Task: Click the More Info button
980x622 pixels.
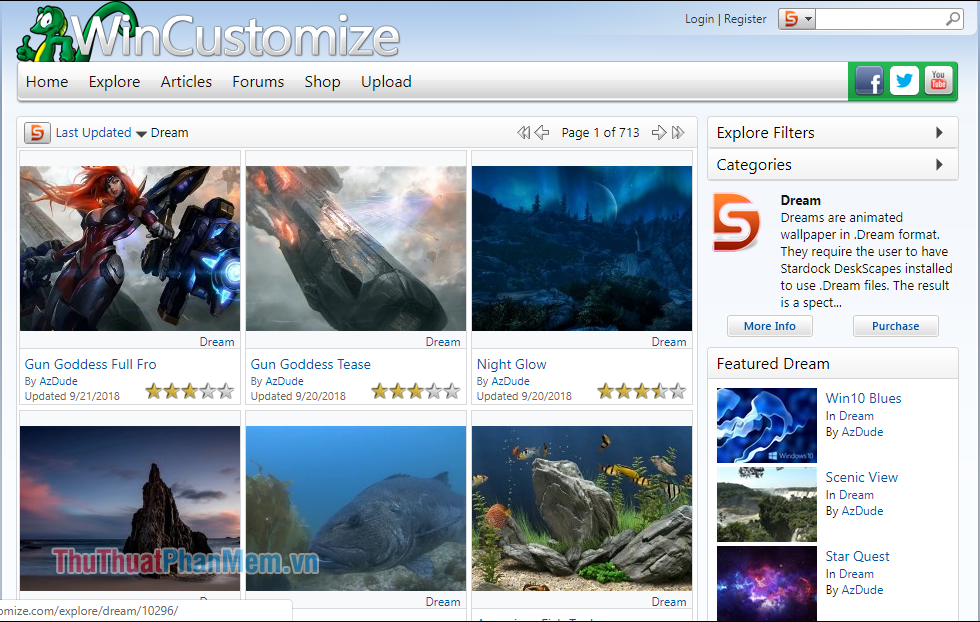Action: pos(770,326)
